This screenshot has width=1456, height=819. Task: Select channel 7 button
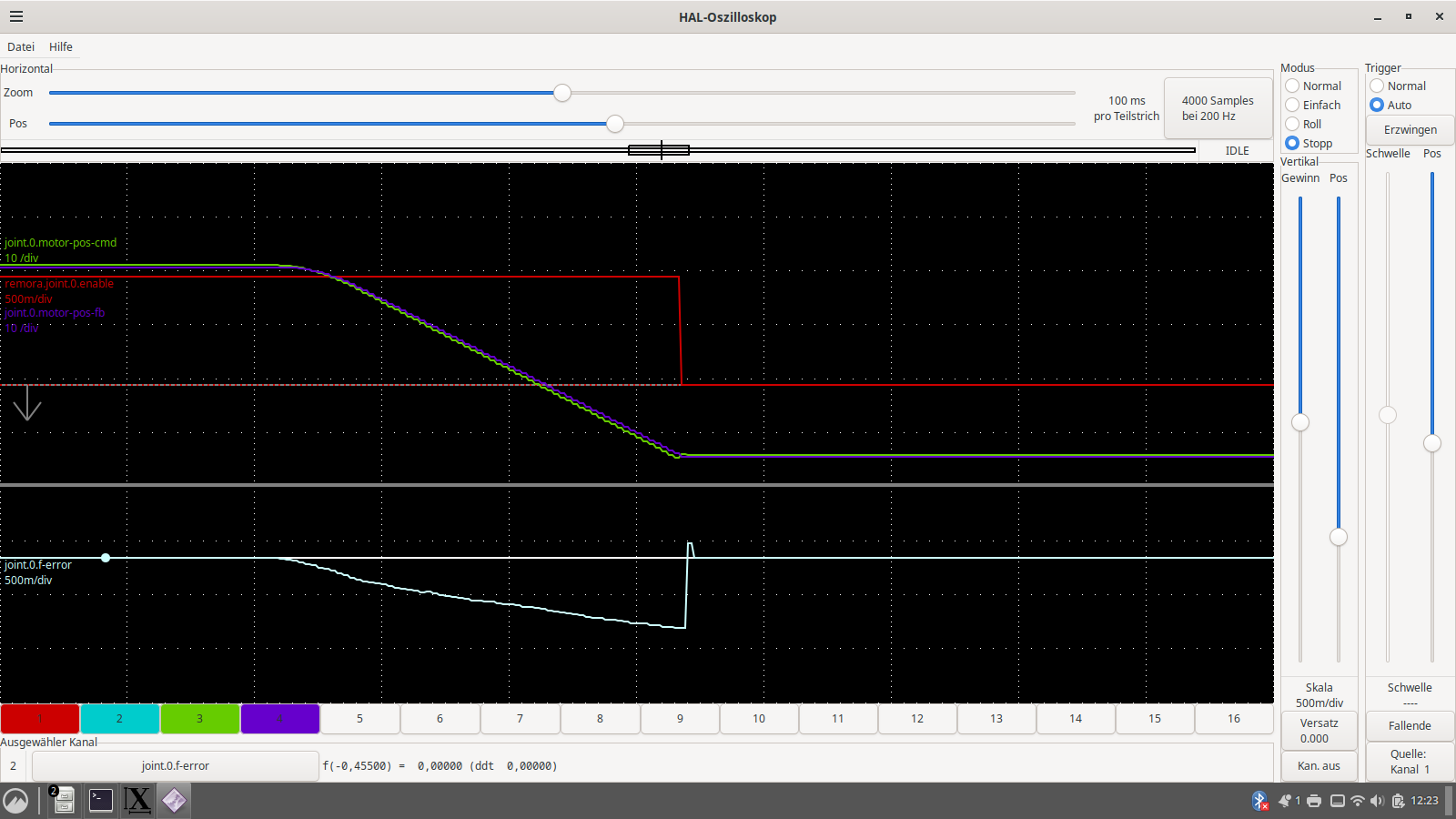[520, 718]
